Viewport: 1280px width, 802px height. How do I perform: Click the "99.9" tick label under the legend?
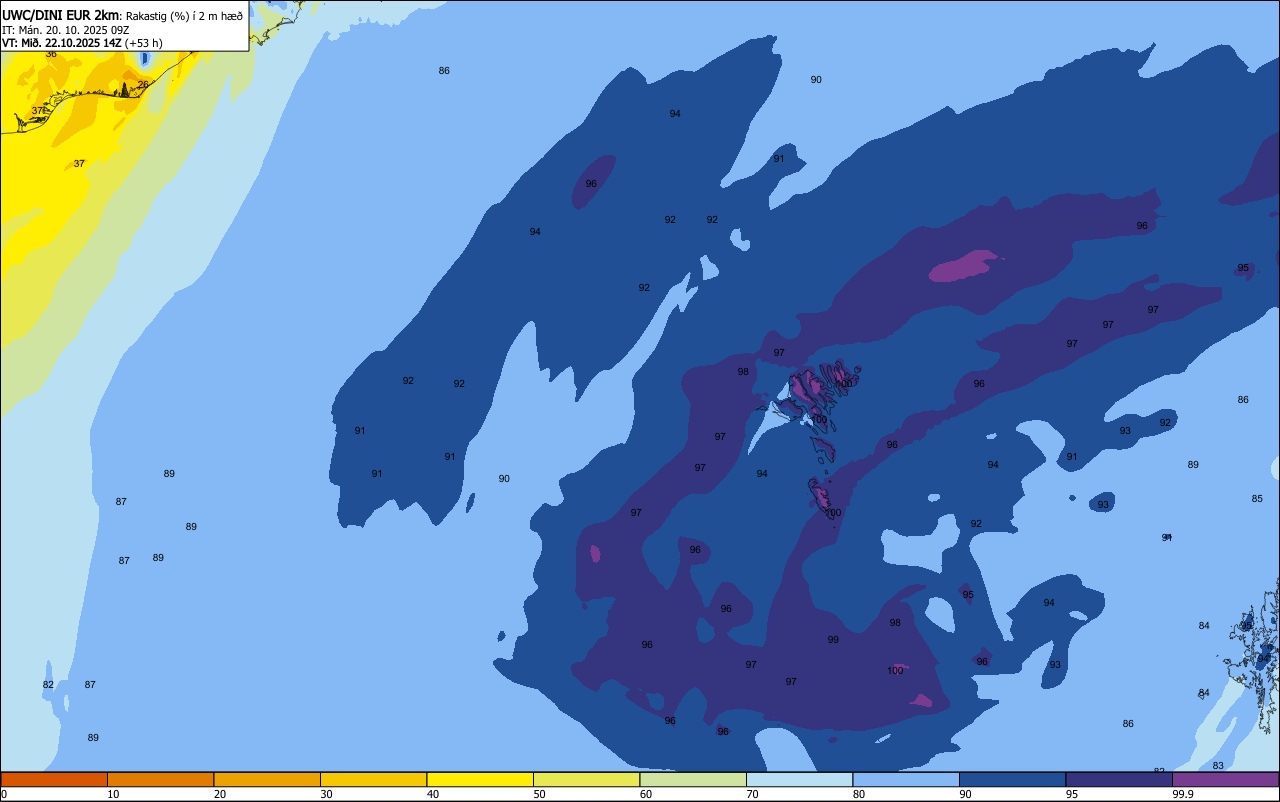click(x=1183, y=794)
